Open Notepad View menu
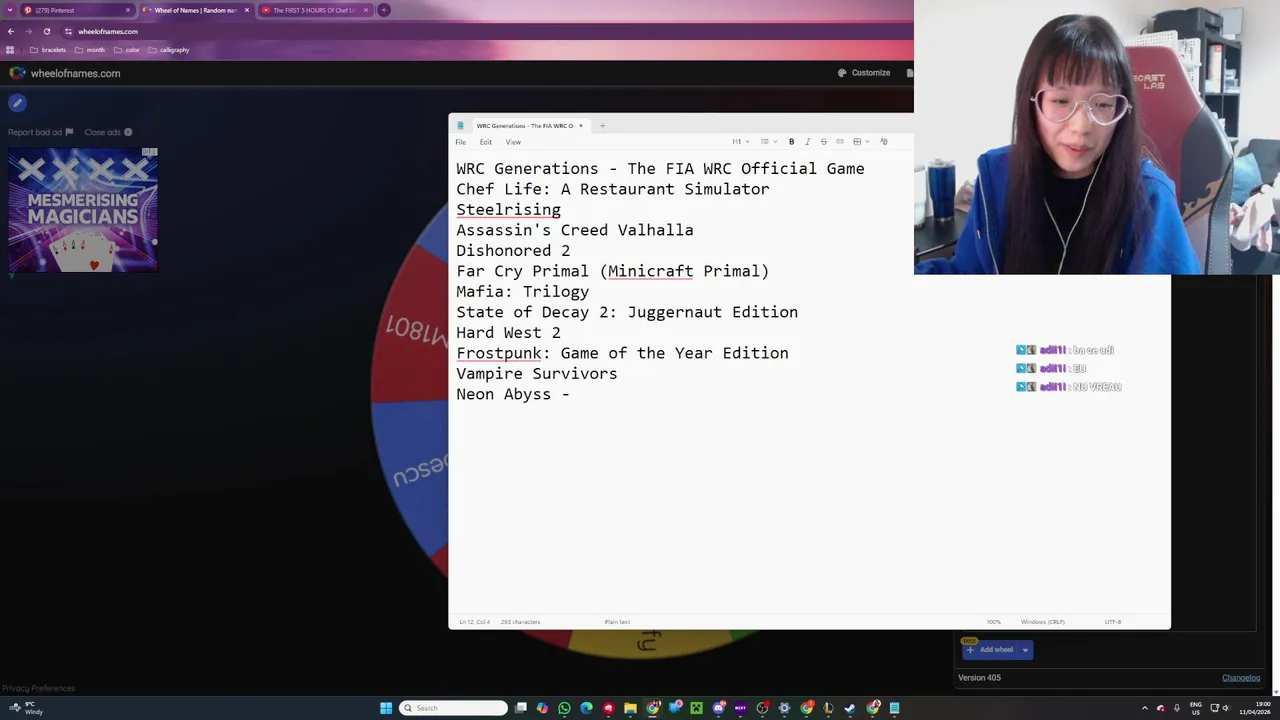This screenshot has height=720, width=1280. [x=513, y=142]
